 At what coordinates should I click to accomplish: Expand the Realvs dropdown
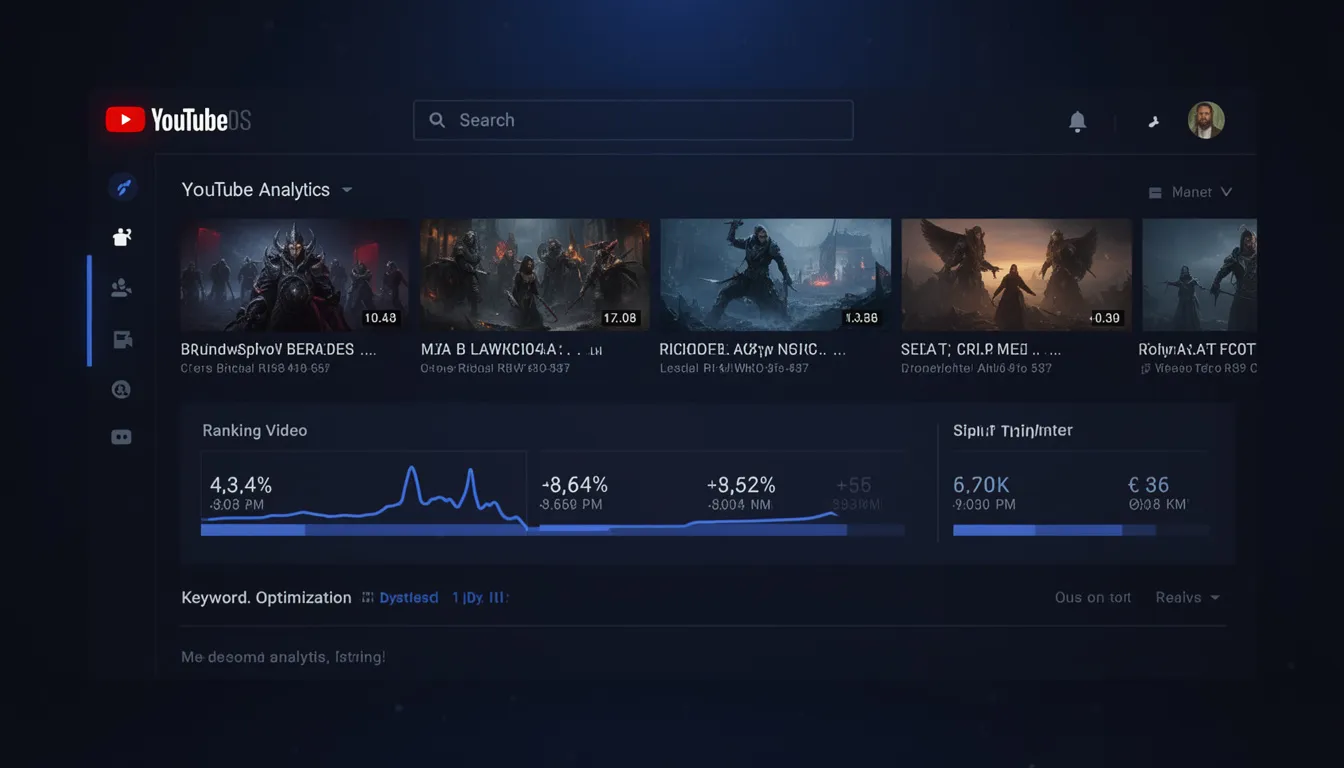click(x=1188, y=597)
